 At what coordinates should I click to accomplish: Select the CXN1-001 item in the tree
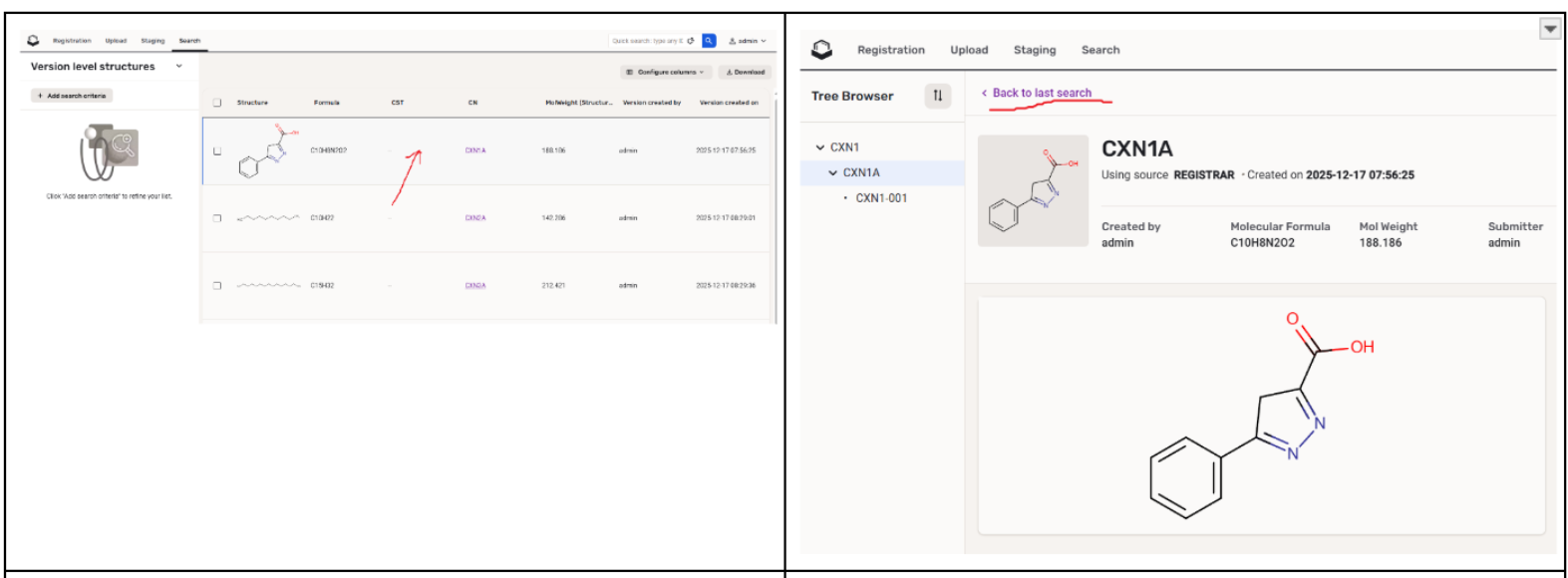tap(881, 198)
